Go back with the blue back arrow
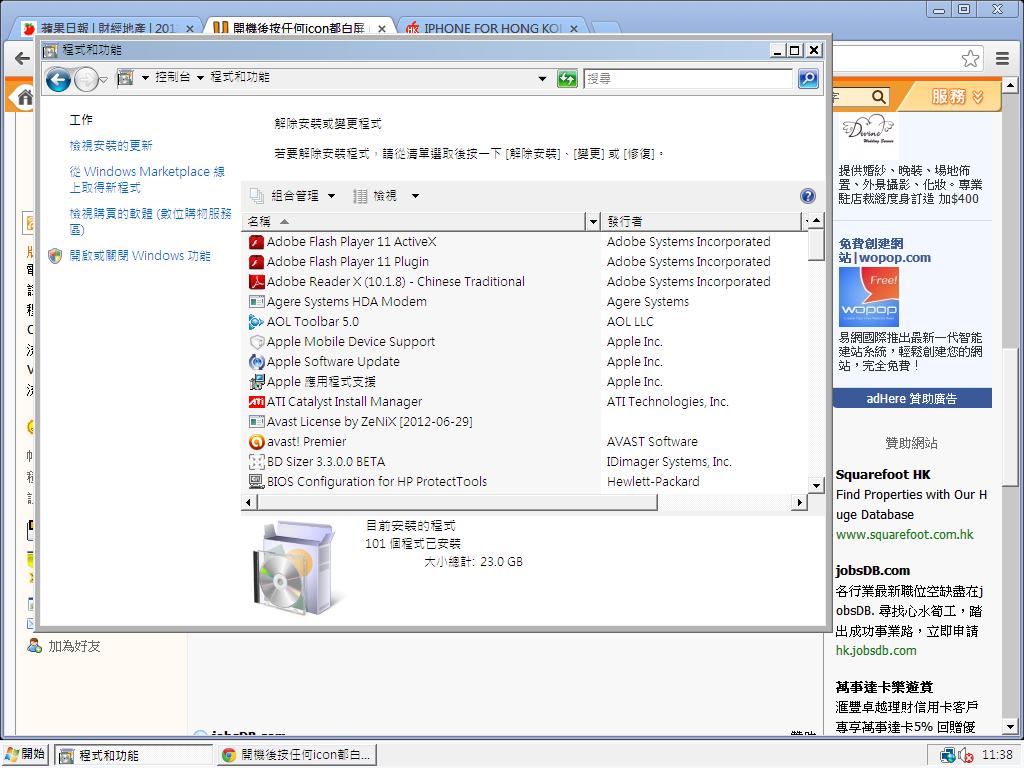Viewport: 1024px width, 768px height. pos(58,80)
